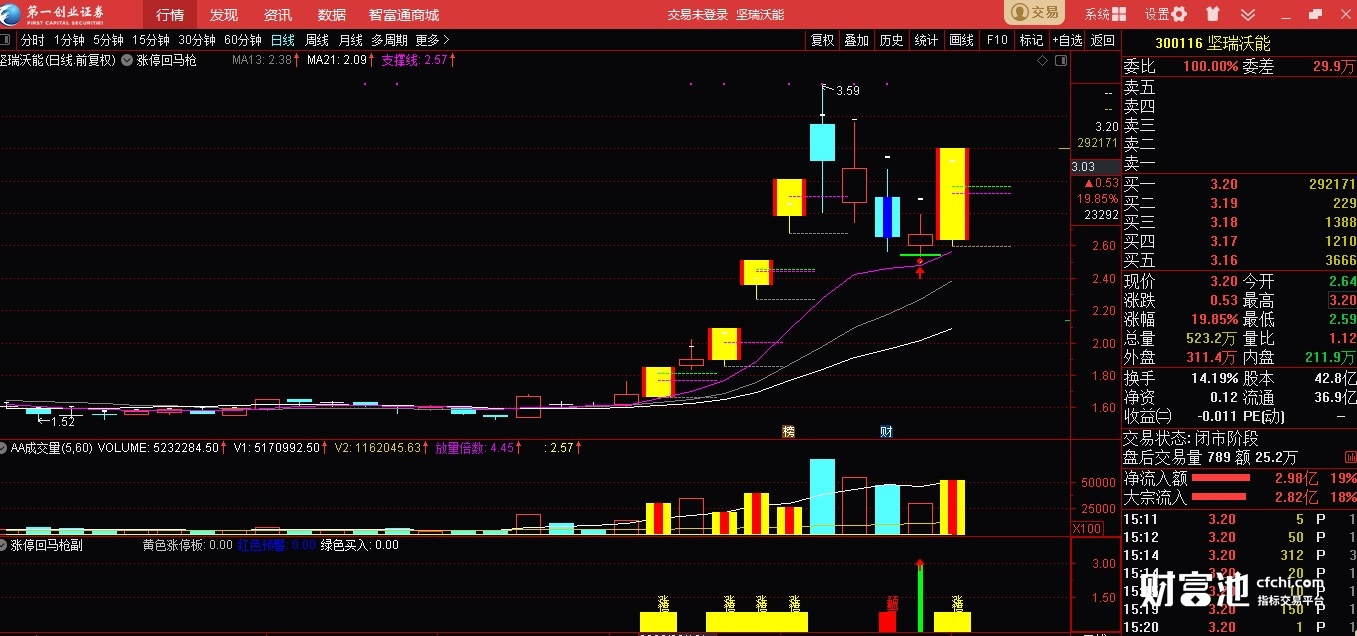1357x636 pixels.
Task: Click the 交易 login button
Action: click(1035, 13)
